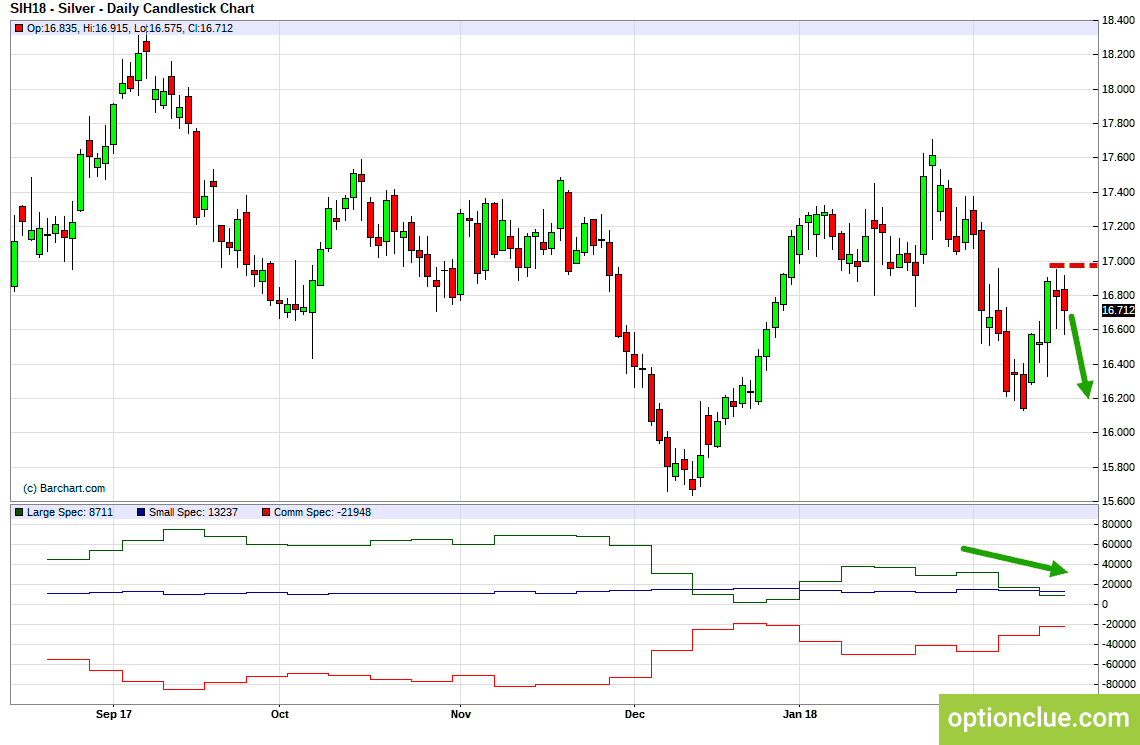The height and width of the screenshot is (745, 1140).
Task: Click the 15.600 price axis label
Action: (1119, 502)
